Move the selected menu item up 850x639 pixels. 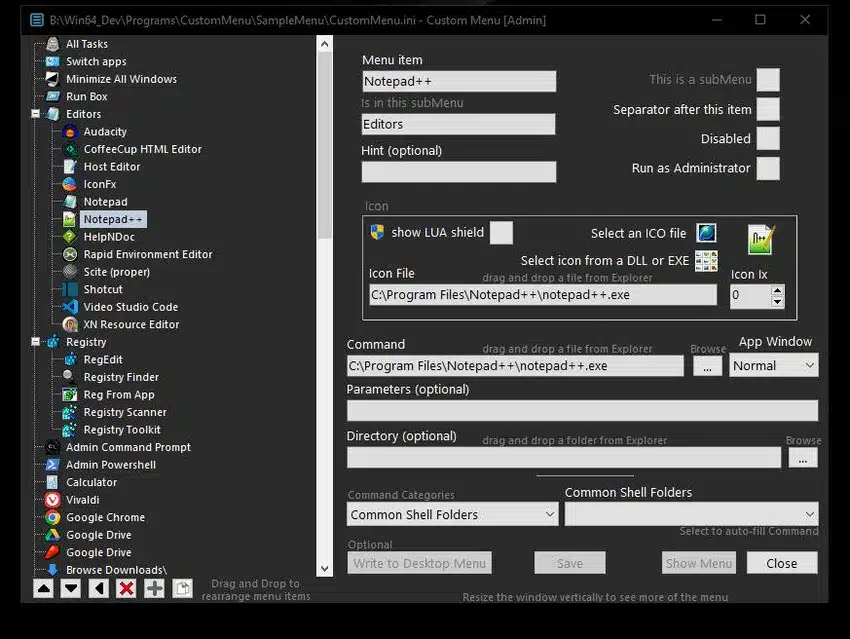tap(42, 589)
